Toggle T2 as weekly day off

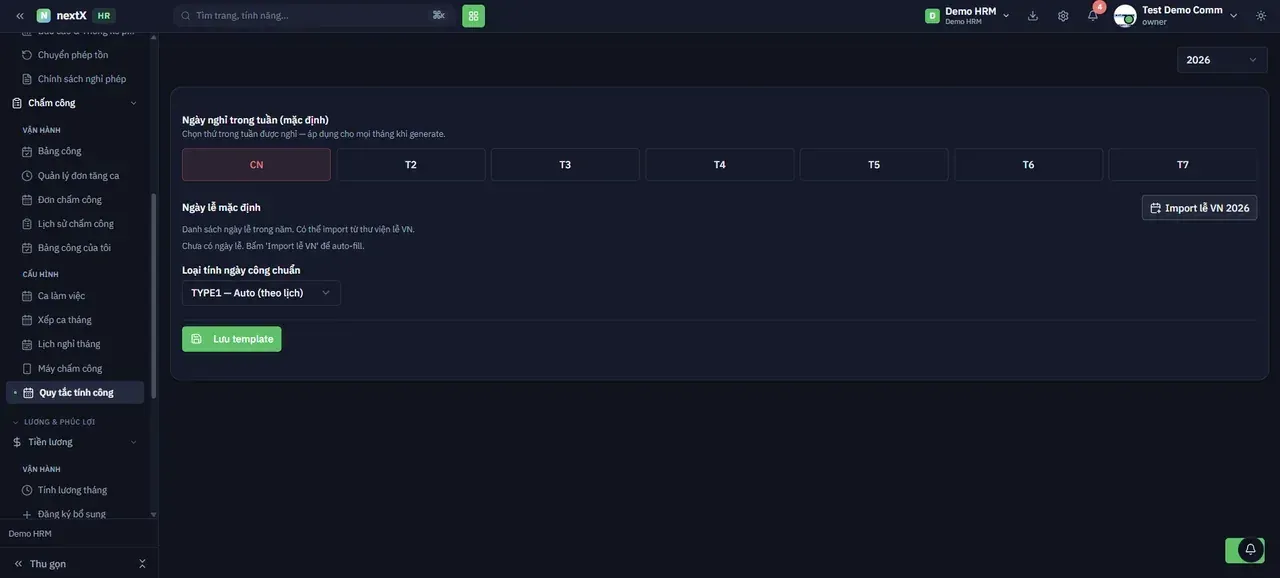click(x=411, y=165)
